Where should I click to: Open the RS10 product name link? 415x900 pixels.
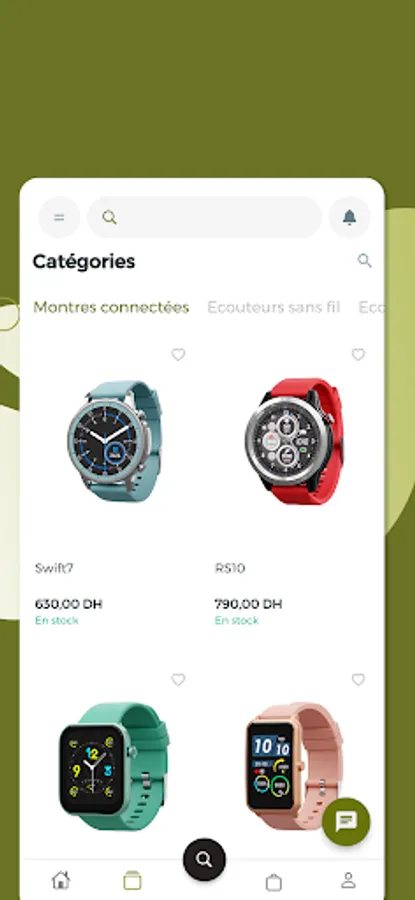[230, 568]
